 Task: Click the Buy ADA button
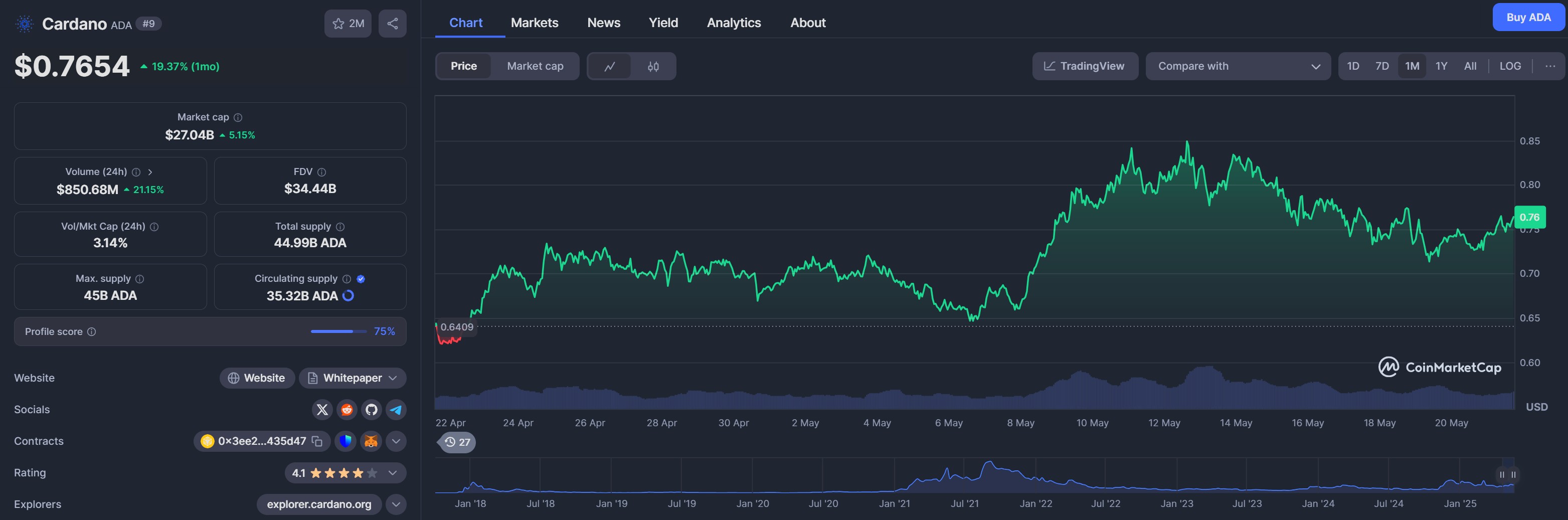click(x=1528, y=17)
